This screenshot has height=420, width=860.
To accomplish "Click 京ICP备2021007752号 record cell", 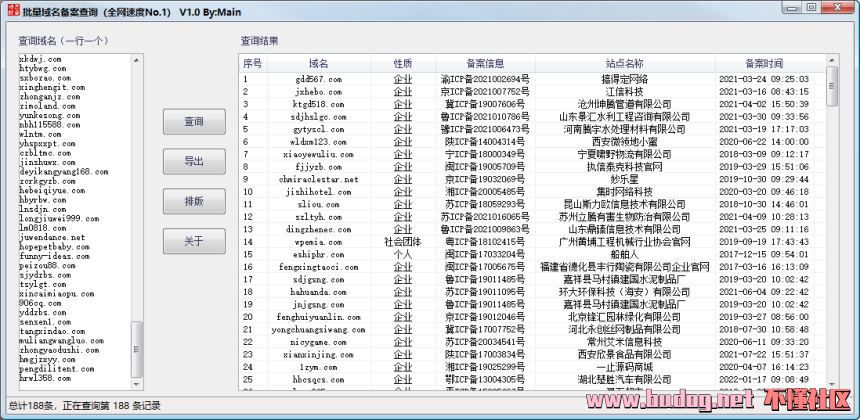I will [485, 92].
